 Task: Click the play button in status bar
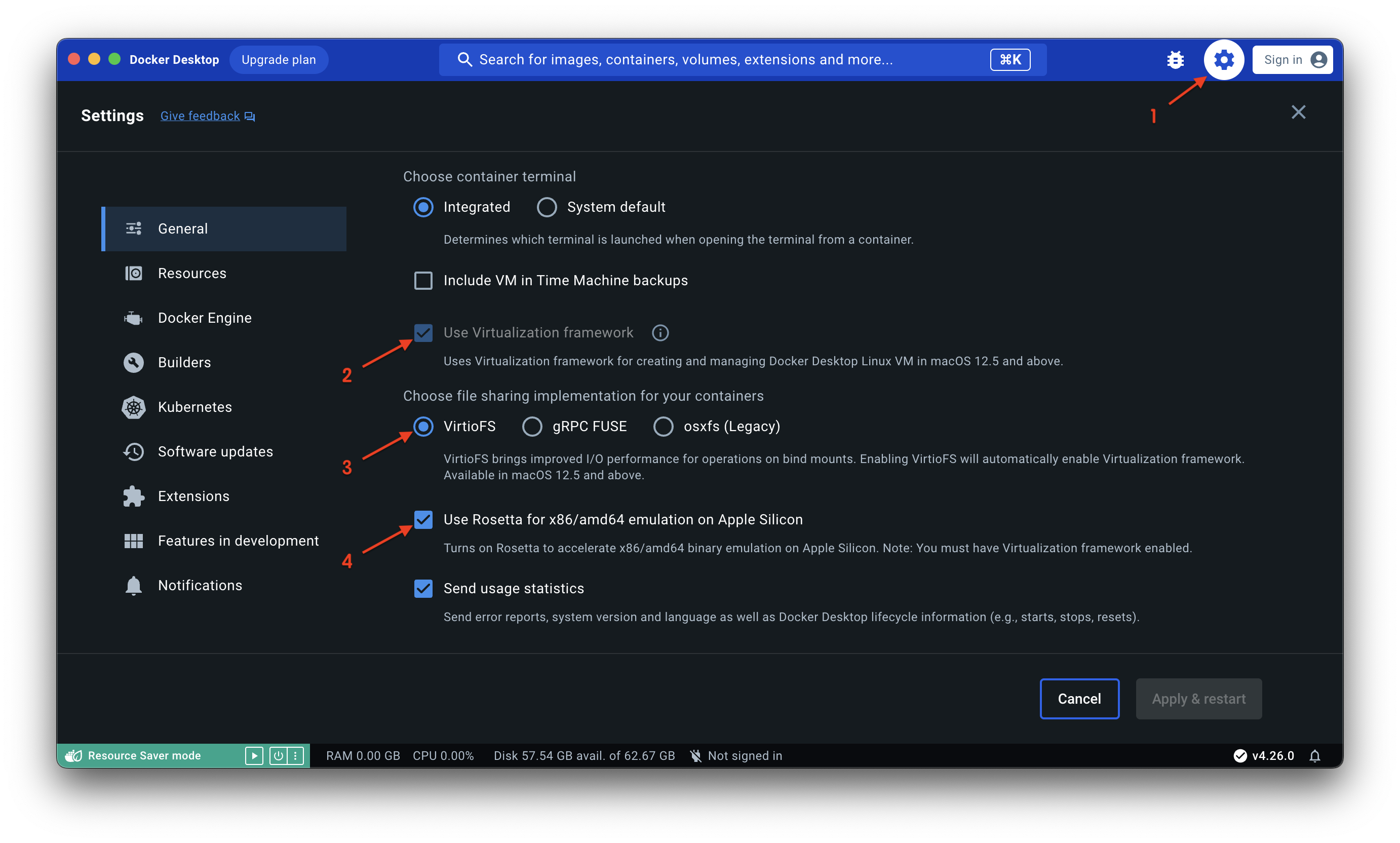click(x=254, y=755)
